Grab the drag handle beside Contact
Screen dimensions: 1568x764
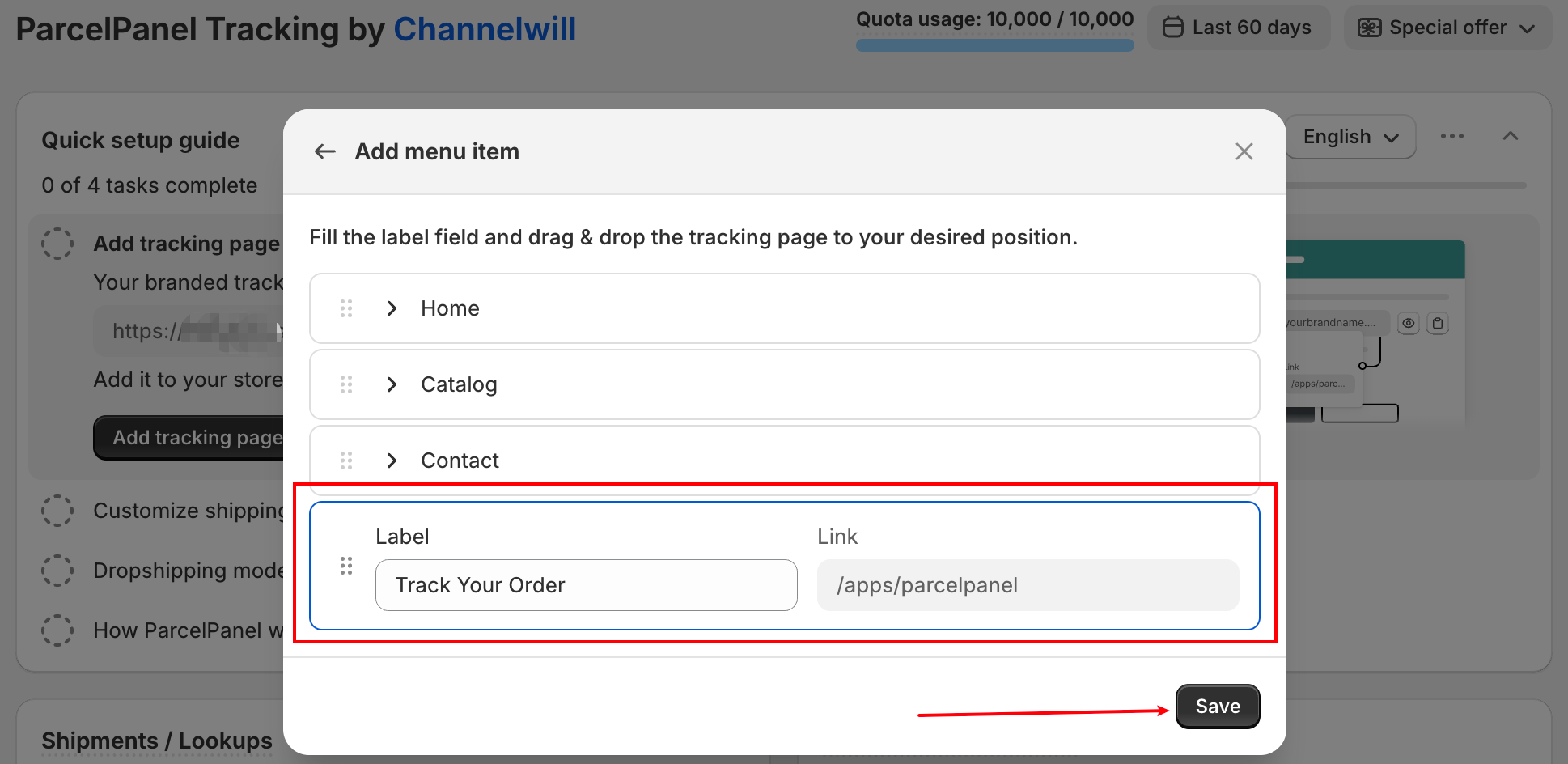346,461
